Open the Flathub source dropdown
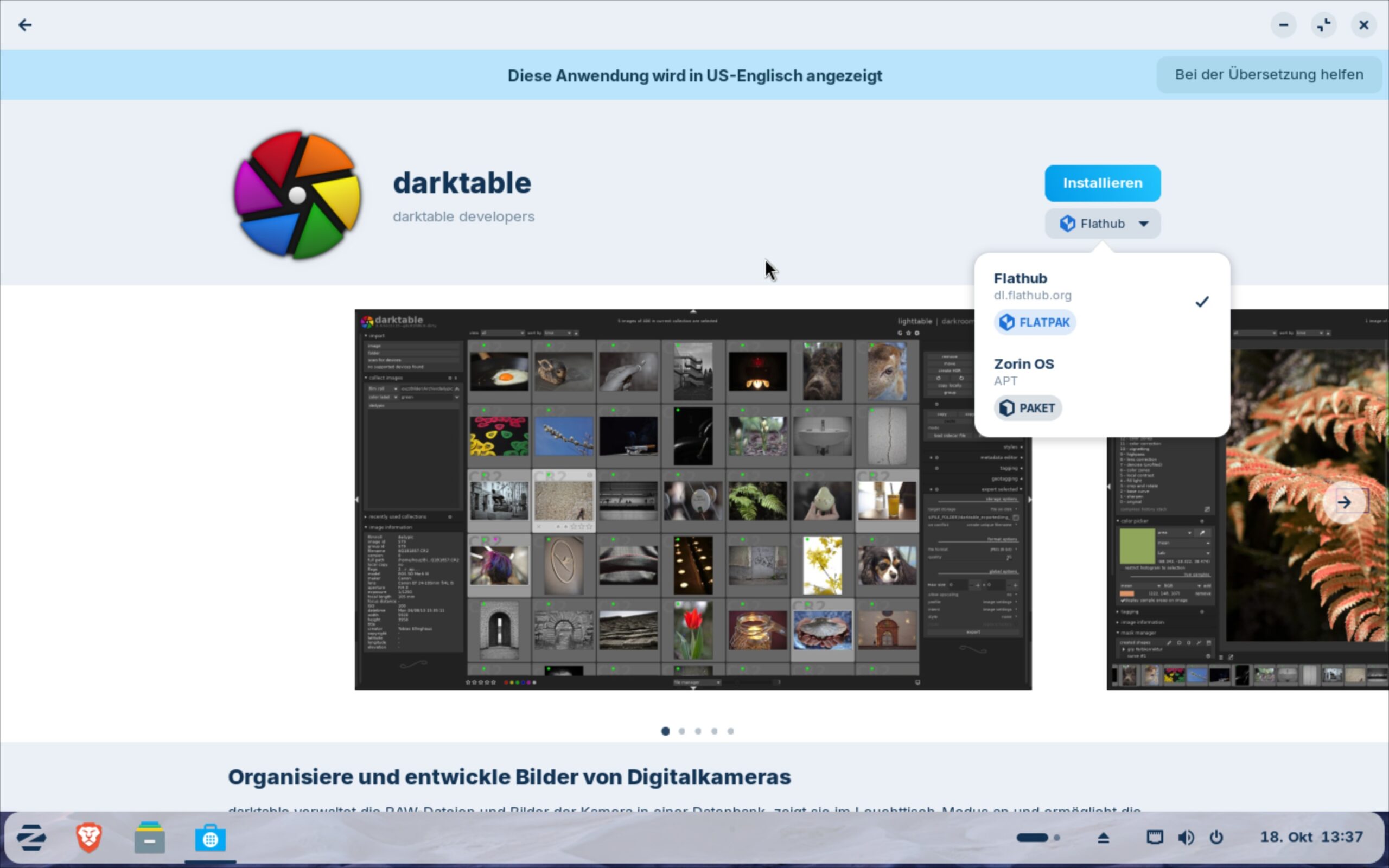 pyautogui.click(x=1102, y=224)
